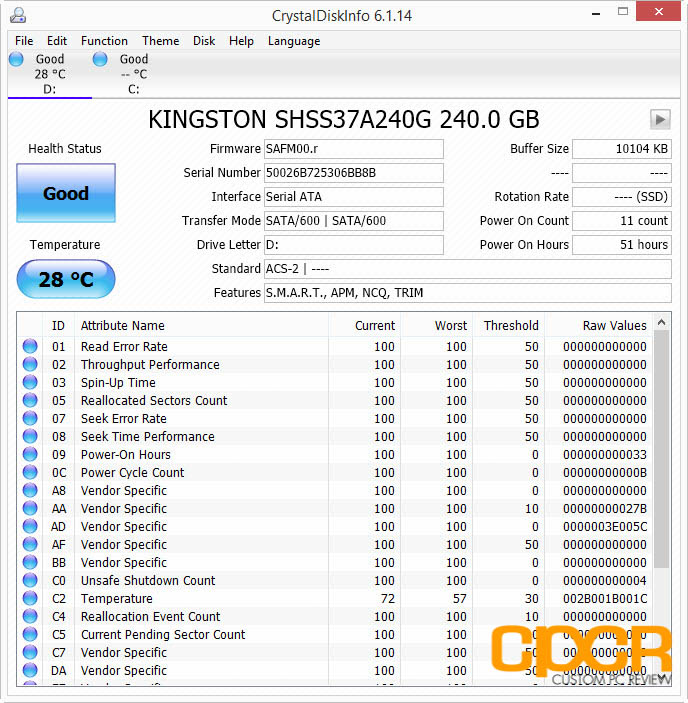Screen dimensions: 688x703
Task: Select raw value 002B001B001C
Action: point(605,599)
